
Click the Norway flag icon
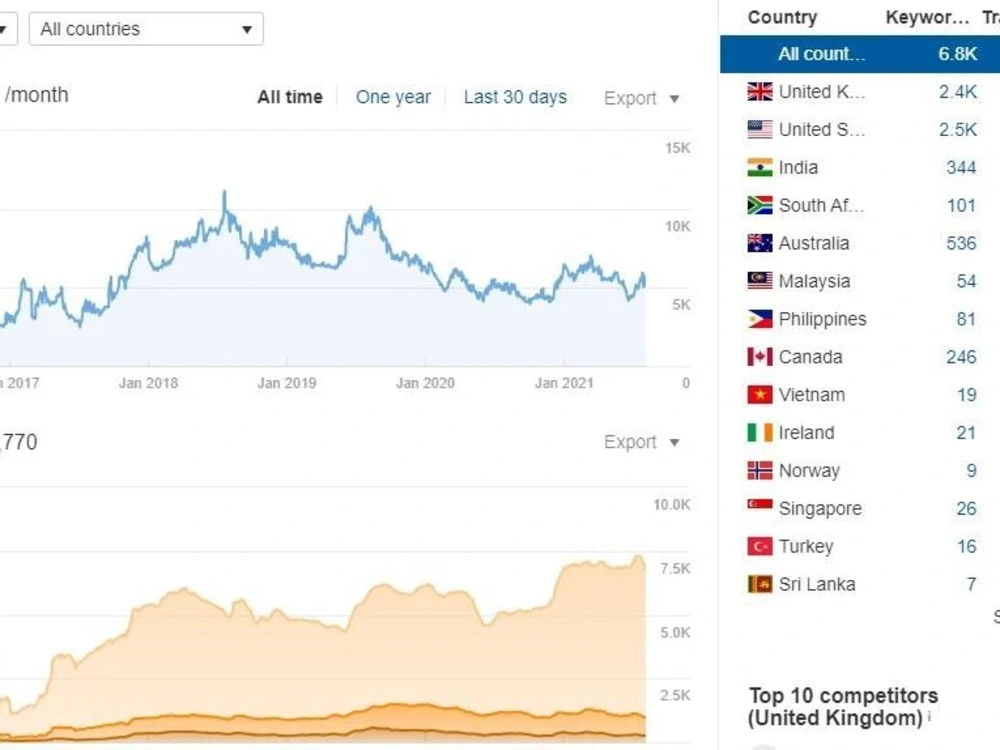[x=760, y=471]
